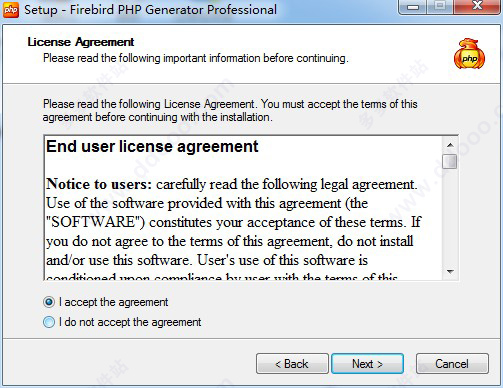Click the Setup window title text
Screen dimensions: 503x388
[x=150, y=10]
